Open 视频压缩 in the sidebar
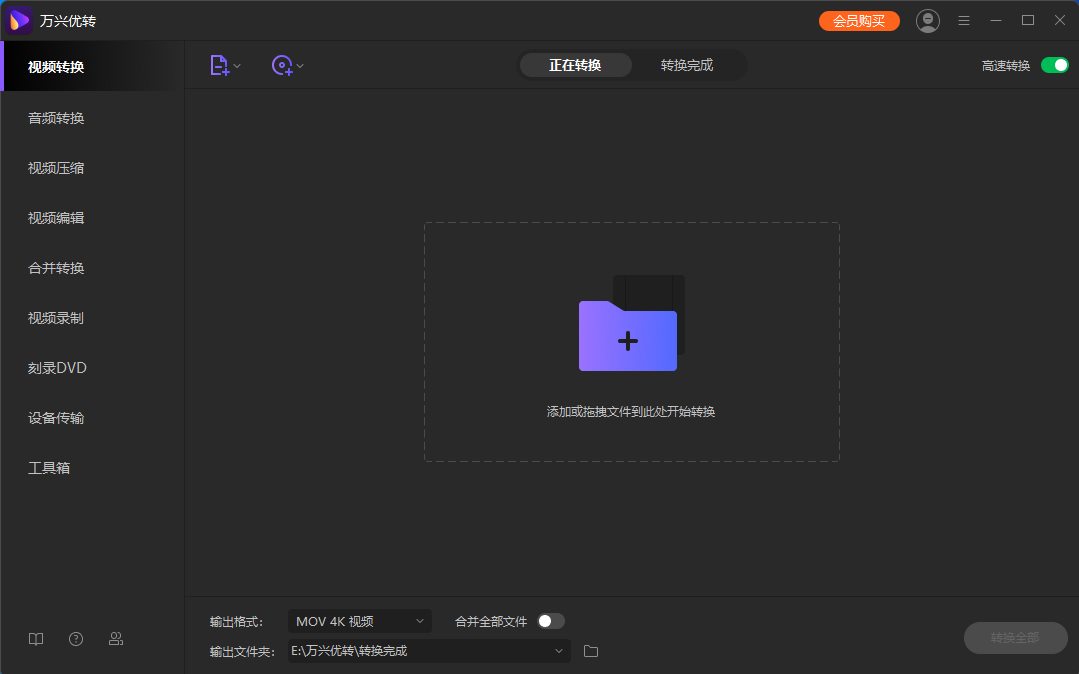 click(x=56, y=168)
